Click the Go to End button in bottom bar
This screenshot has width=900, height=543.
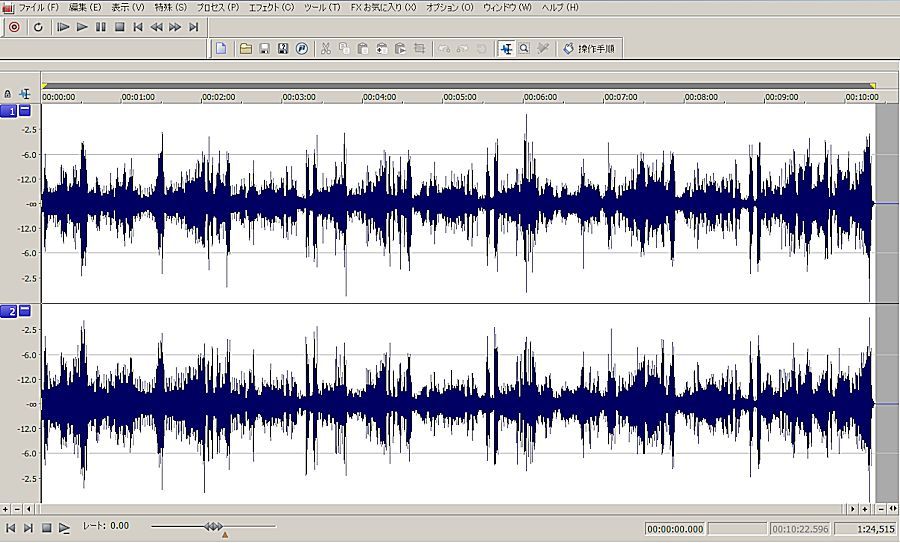tap(28, 528)
